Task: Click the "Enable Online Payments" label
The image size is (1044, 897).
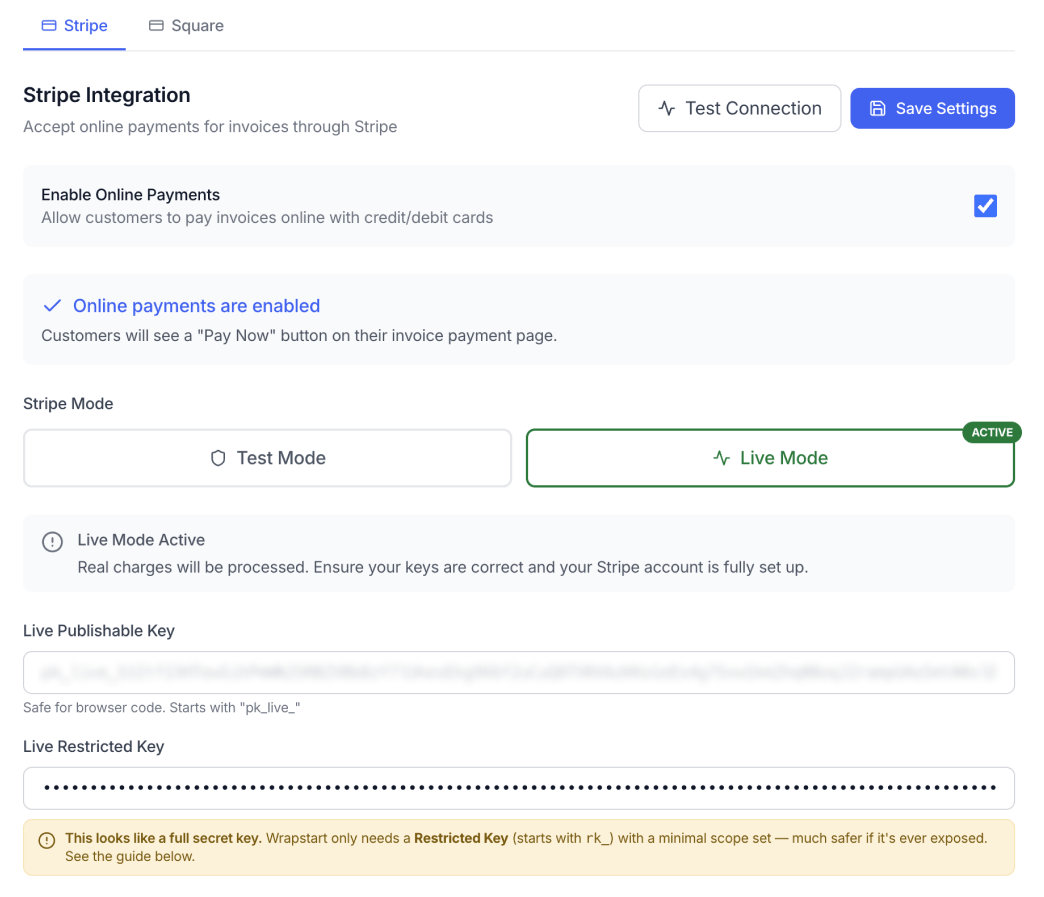Action: coord(130,194)
